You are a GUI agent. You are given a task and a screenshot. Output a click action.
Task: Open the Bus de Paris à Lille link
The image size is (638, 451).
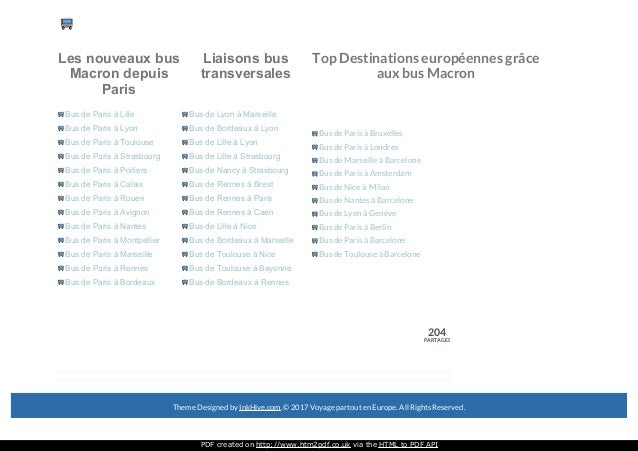[100, 114]
